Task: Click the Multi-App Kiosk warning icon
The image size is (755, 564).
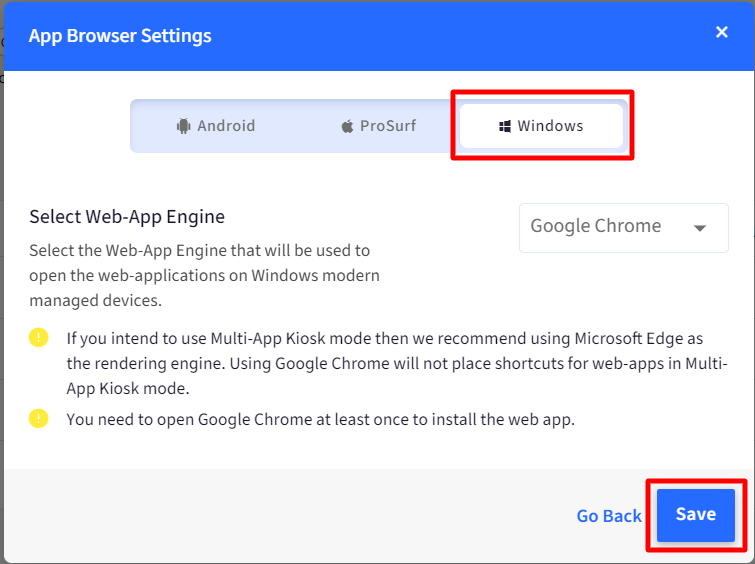Action: [39, 337]
